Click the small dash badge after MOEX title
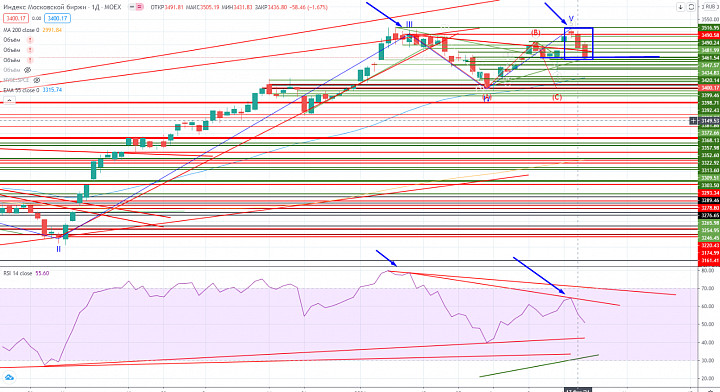Viewport: 720px width, 392px height. 132,7
